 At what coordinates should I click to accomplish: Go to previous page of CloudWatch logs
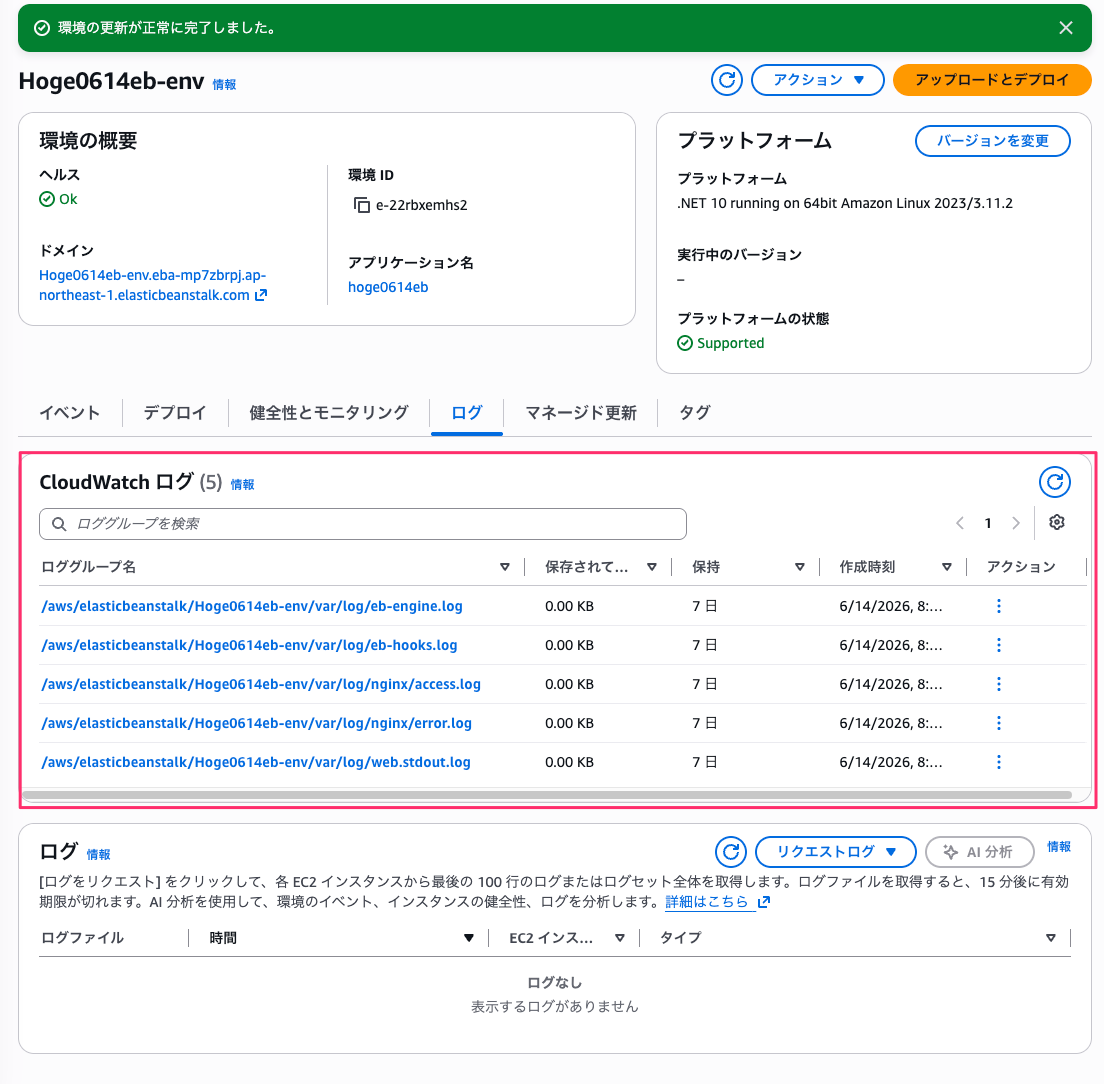[960, 523]
